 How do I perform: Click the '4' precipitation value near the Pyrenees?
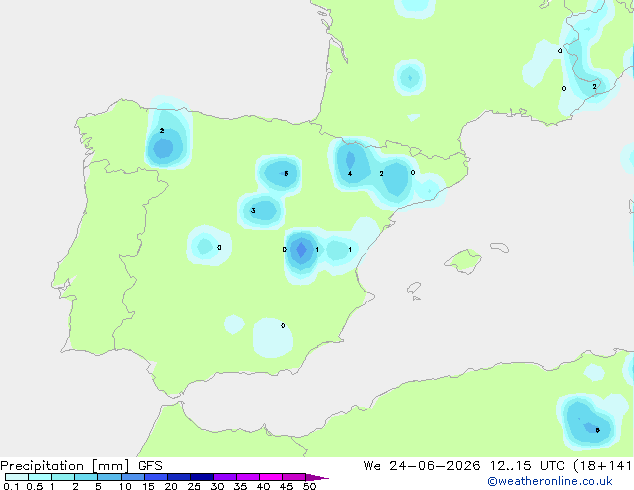click(x=350, y=173)
